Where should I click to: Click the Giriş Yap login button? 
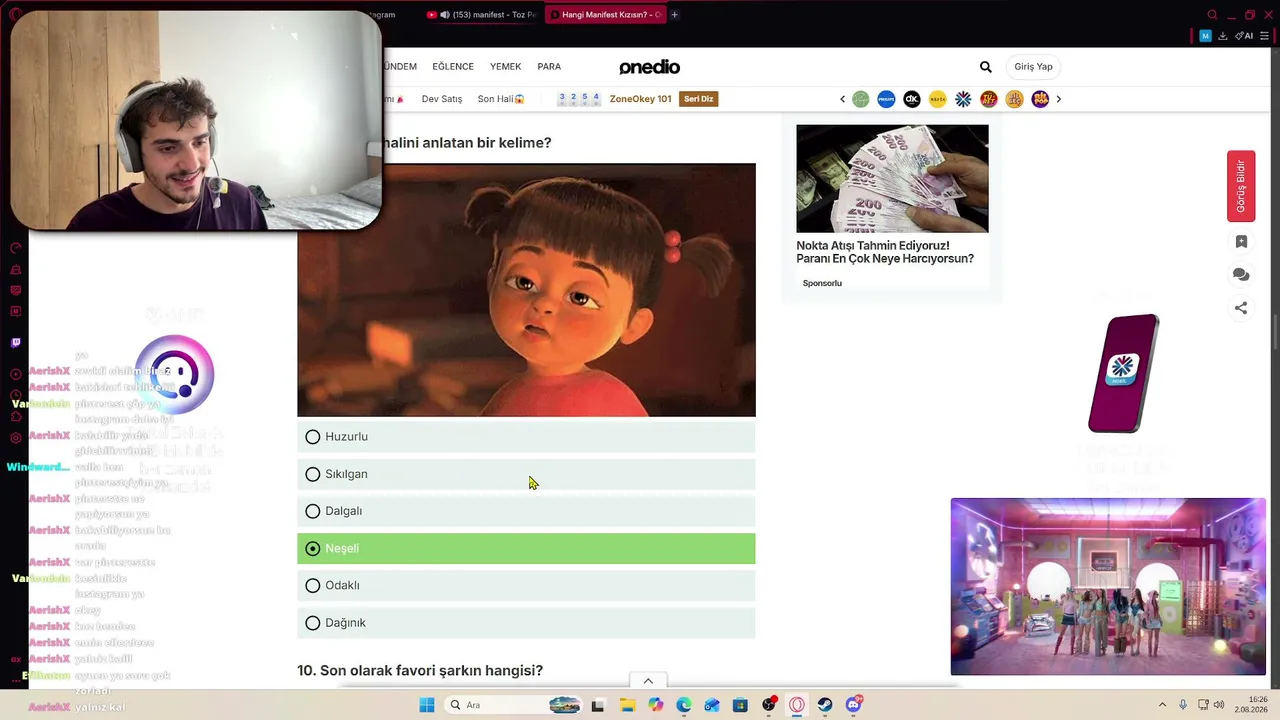[x=1033, y=67]
